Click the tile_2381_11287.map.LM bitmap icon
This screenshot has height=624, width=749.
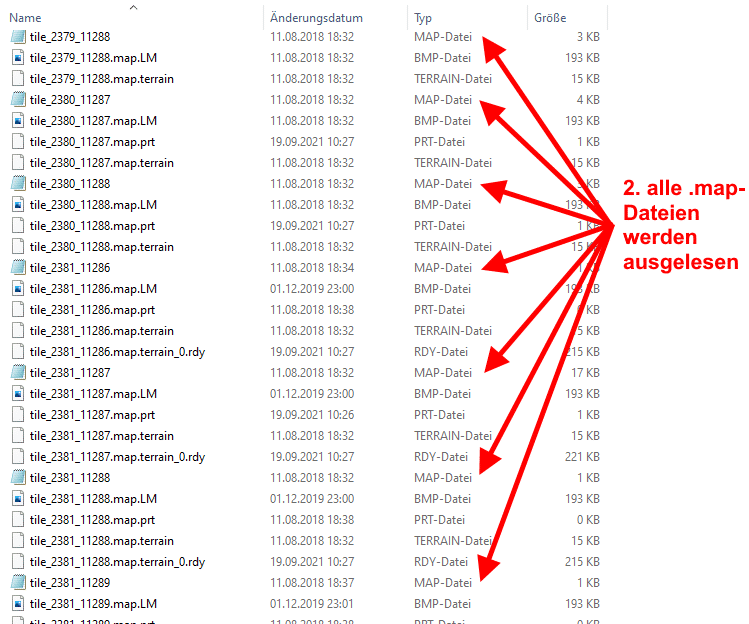click(17, 394)
